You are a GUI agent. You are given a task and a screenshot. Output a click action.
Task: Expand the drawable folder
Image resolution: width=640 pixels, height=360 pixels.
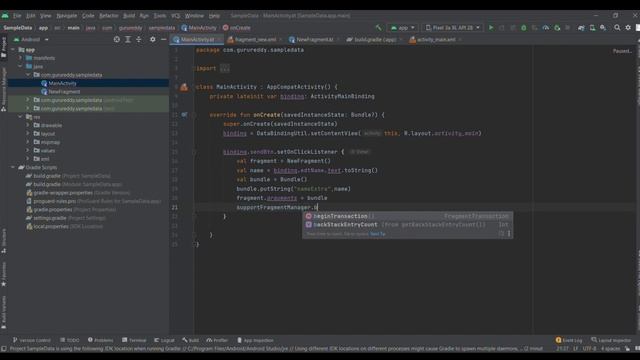[x=28, y=125]
